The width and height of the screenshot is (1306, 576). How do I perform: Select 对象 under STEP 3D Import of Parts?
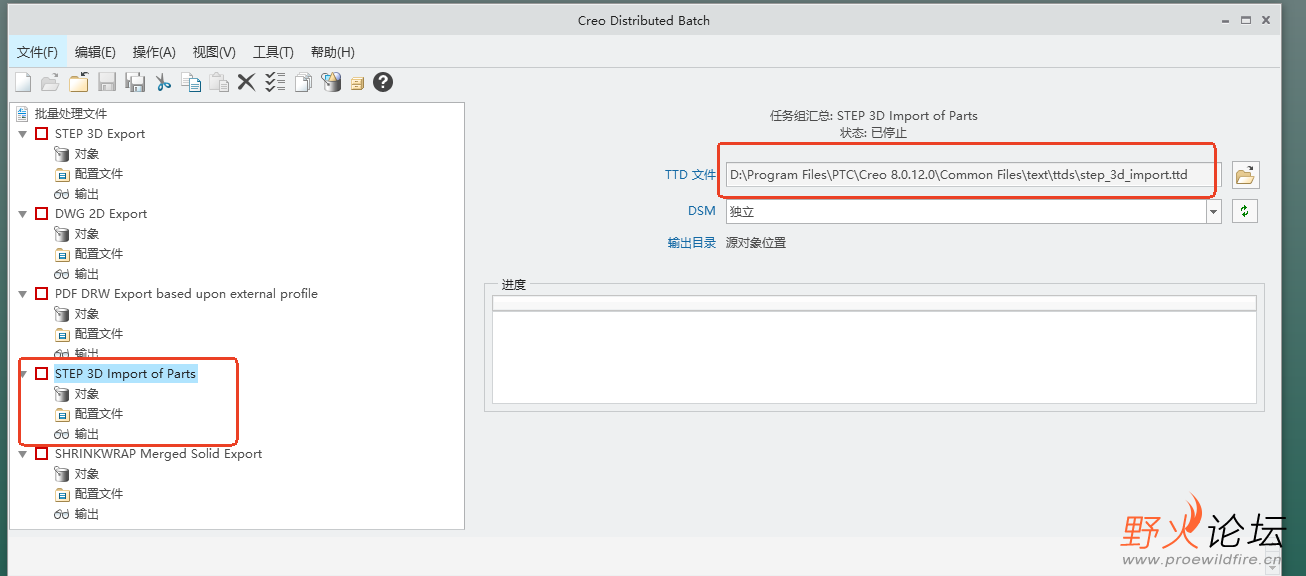pos(87,394)
